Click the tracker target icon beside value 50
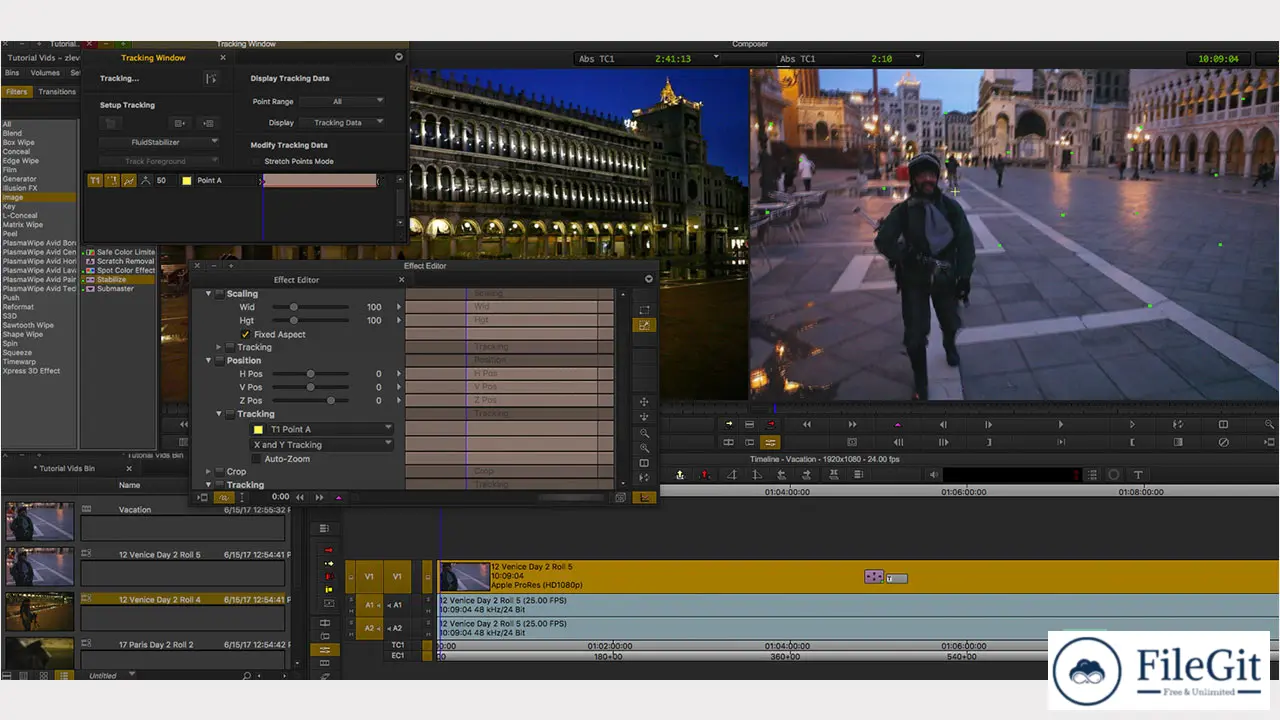 tap(145, 180)
